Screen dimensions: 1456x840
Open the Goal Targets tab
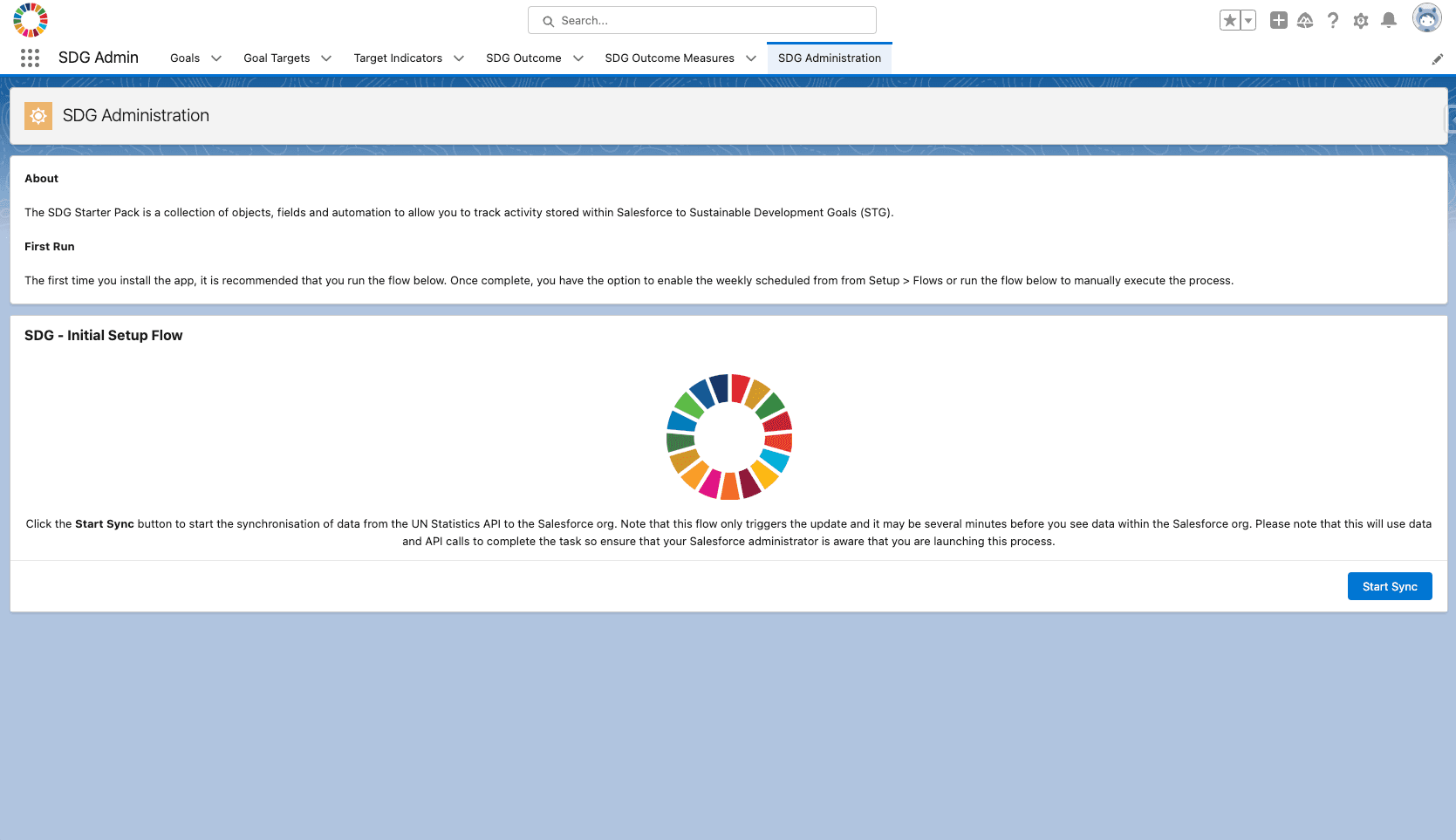pyautogui.click(x=277, y=58)
